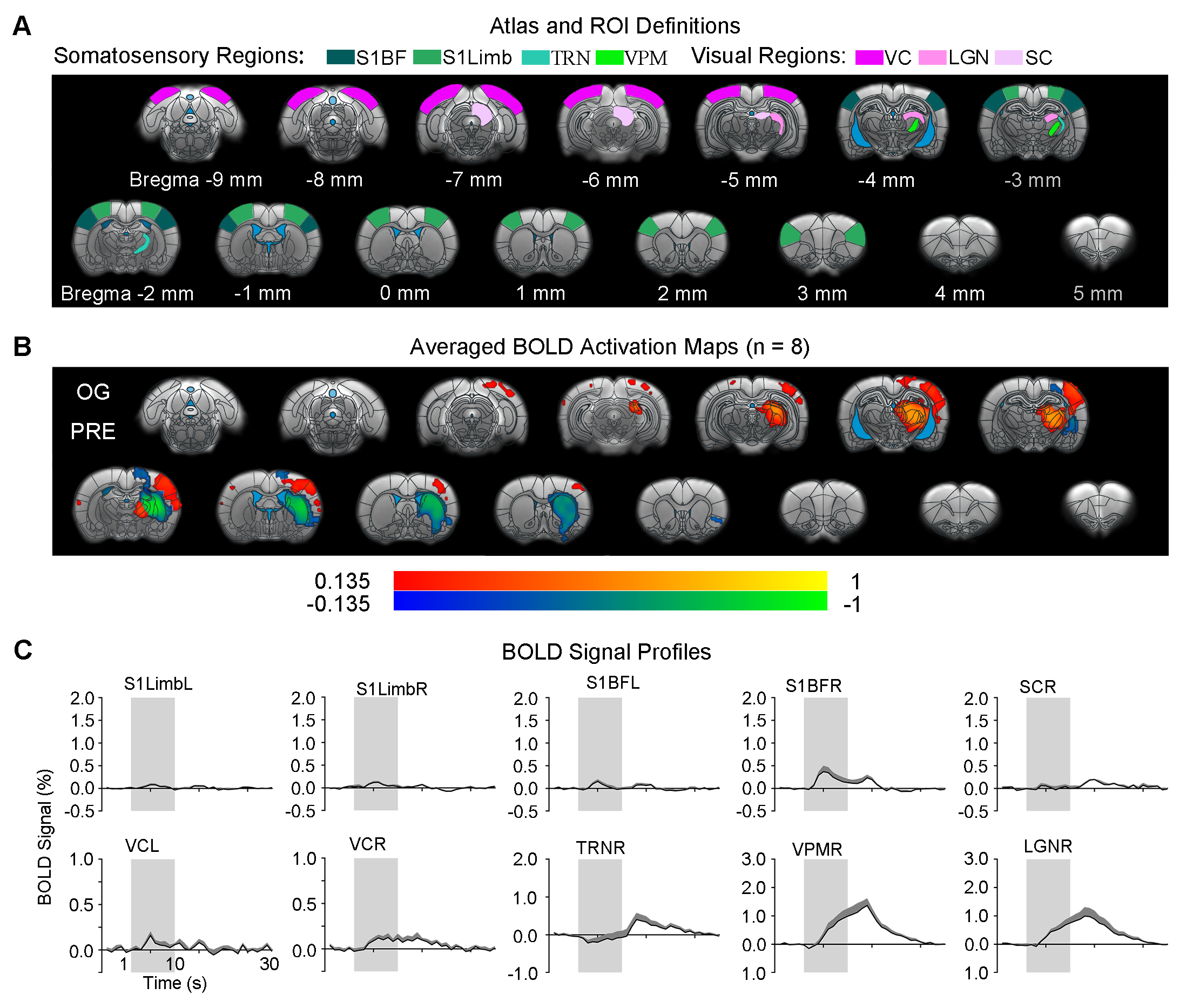The height and width of the screenshot is (1008, 1193).
Task: Click the VC magenta legend swatch
Action: tap(869, 57)
